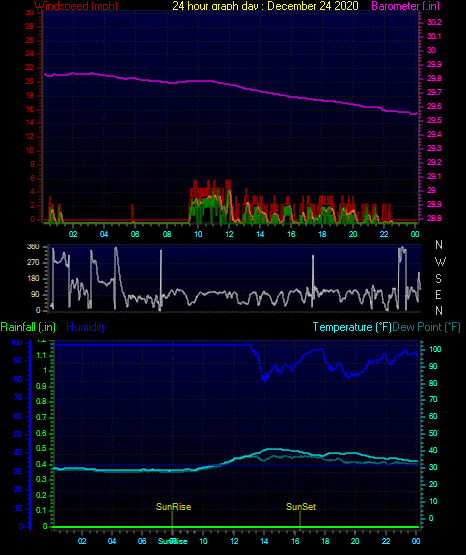Click the Barometer (.in) axis label

(405, 6)
